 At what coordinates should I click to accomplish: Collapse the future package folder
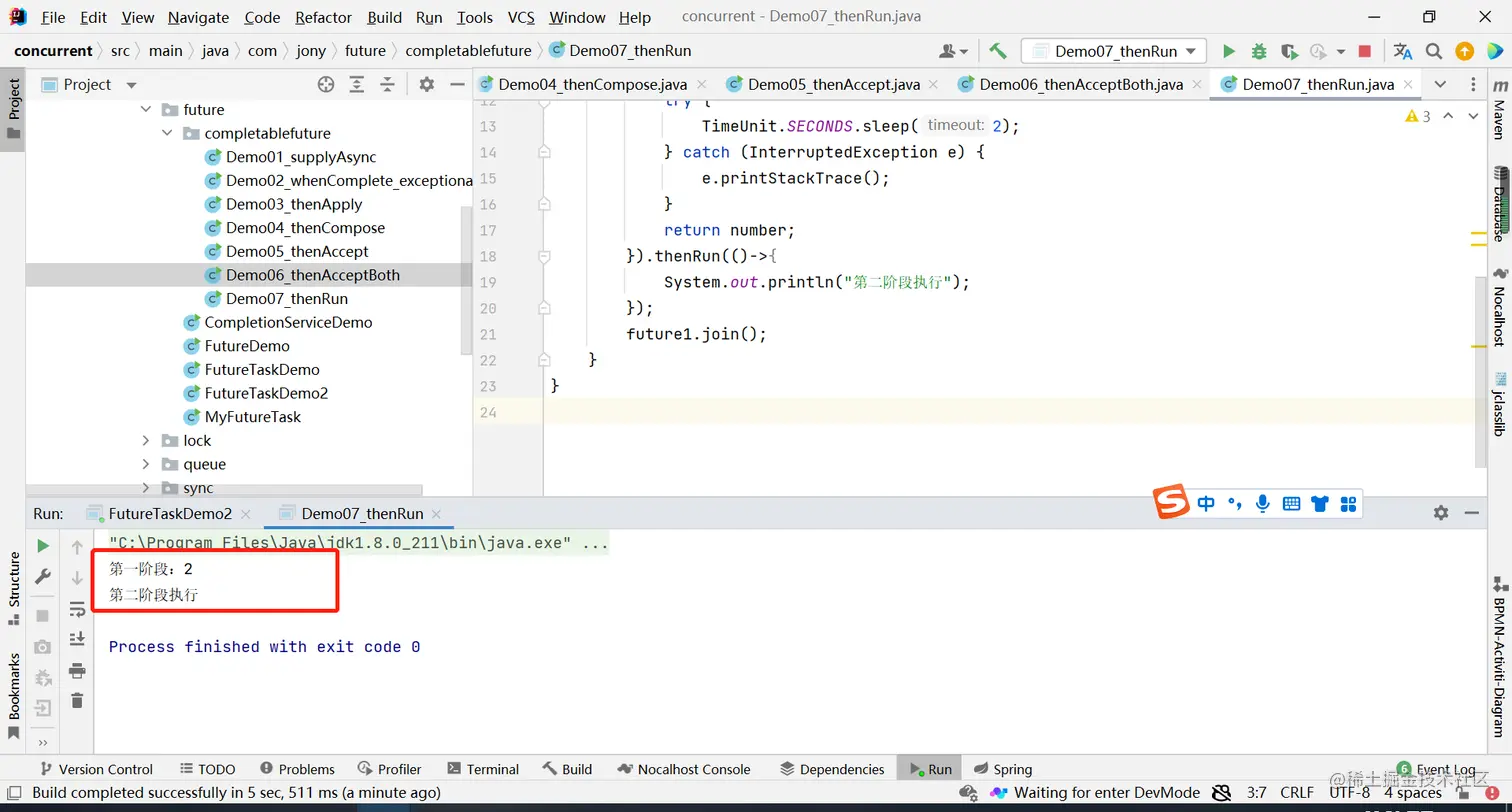pos(146,110)
